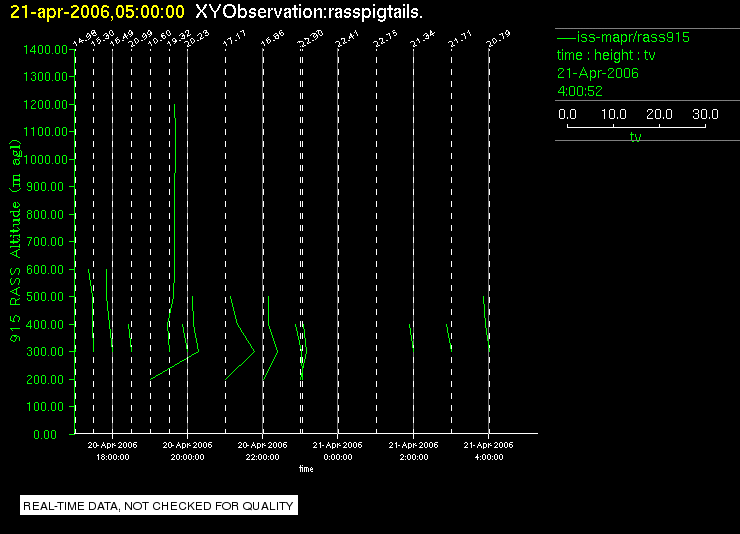Click the '1000.00' altitude tick label
740x534 pixels.
(45, 159)
